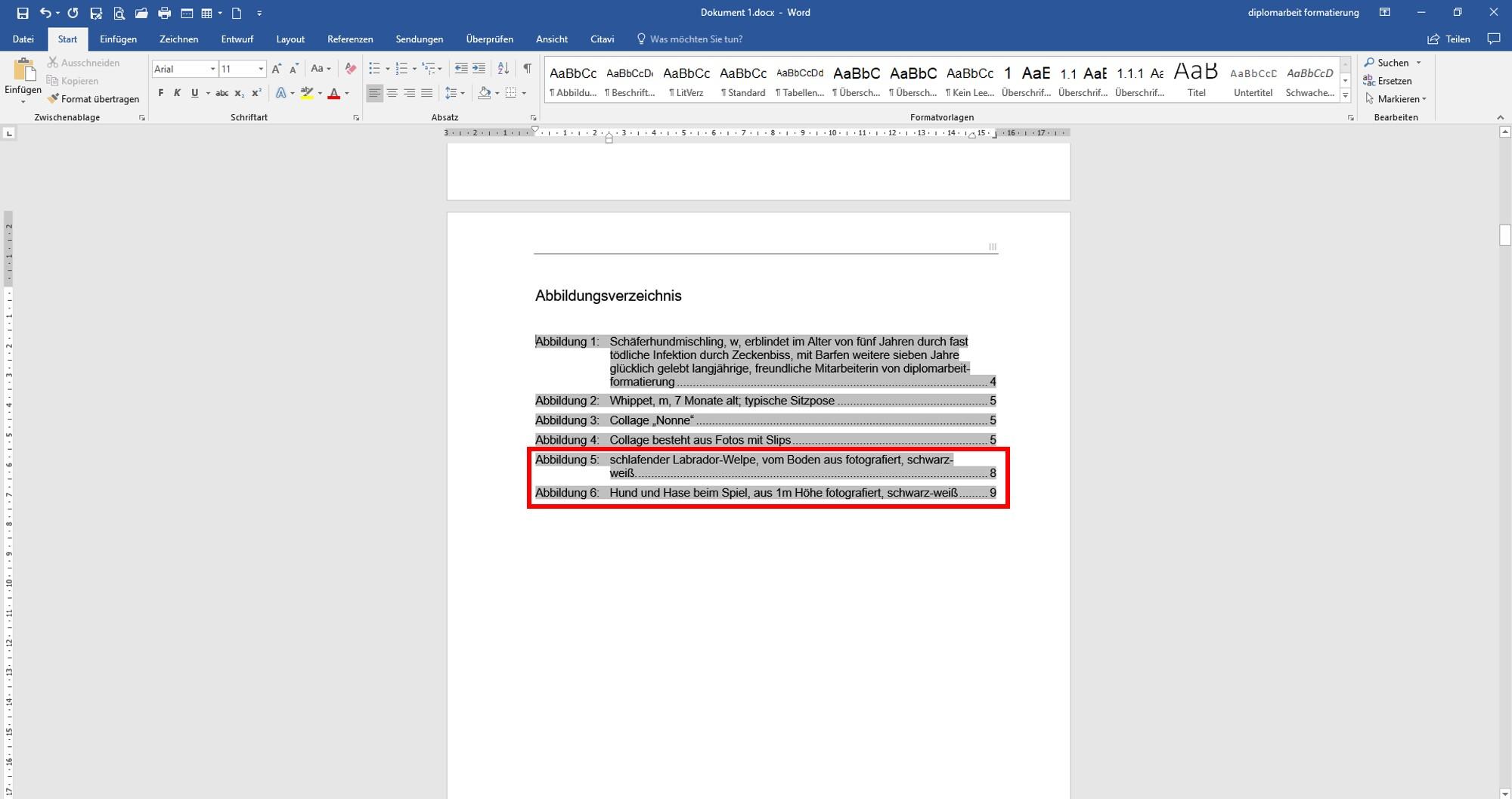1512x799 pixels.
Task: Sort the selected text alphabetically
Action: click(x=503, y=69)
